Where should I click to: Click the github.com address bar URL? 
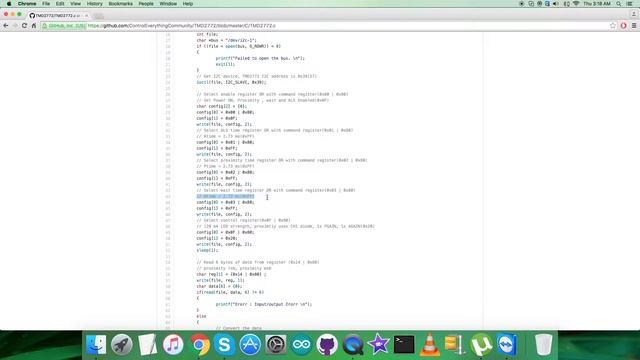point(182,26)
